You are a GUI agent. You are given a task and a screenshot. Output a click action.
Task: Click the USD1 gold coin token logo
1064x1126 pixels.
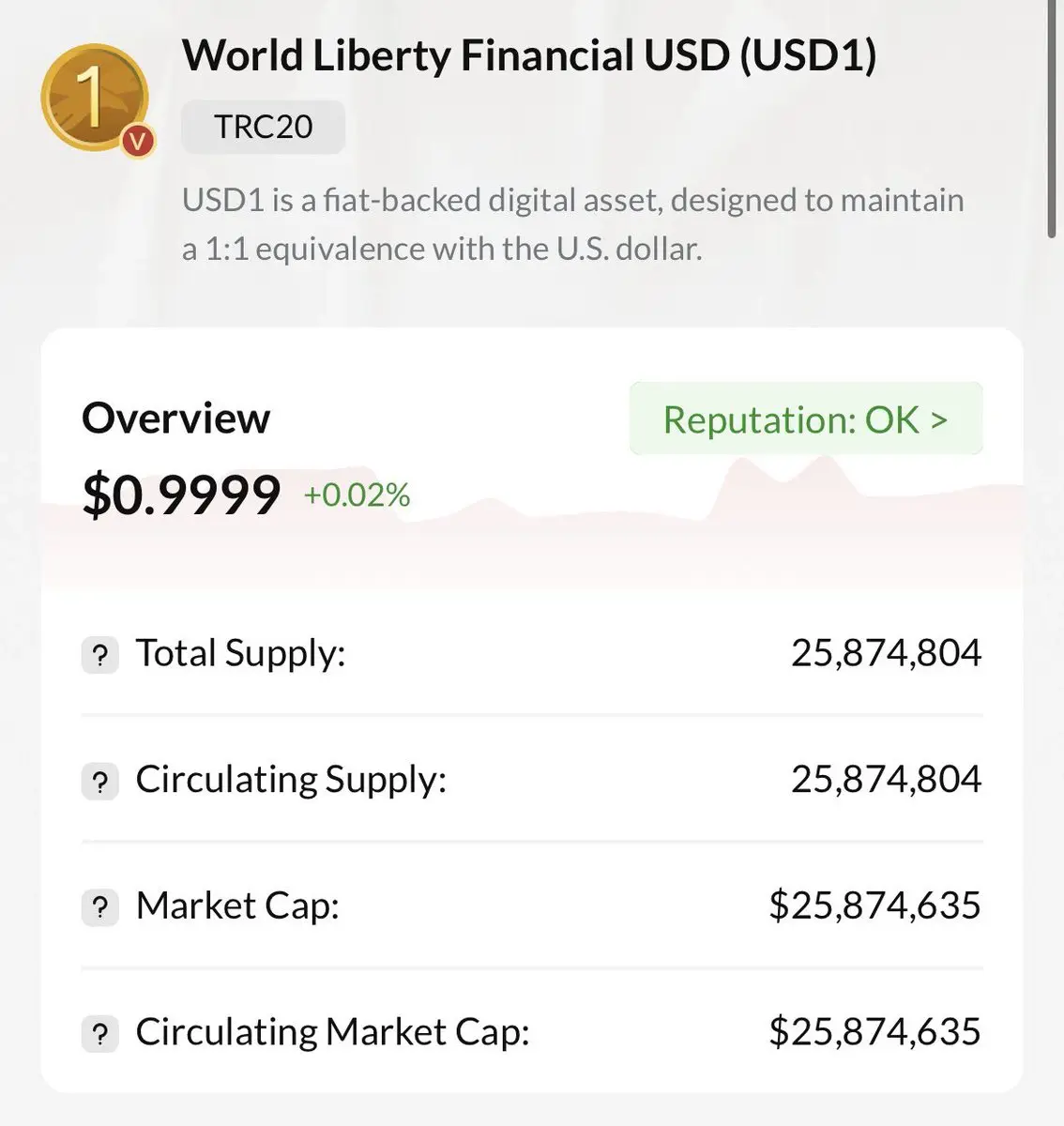[x=94, y=98]
